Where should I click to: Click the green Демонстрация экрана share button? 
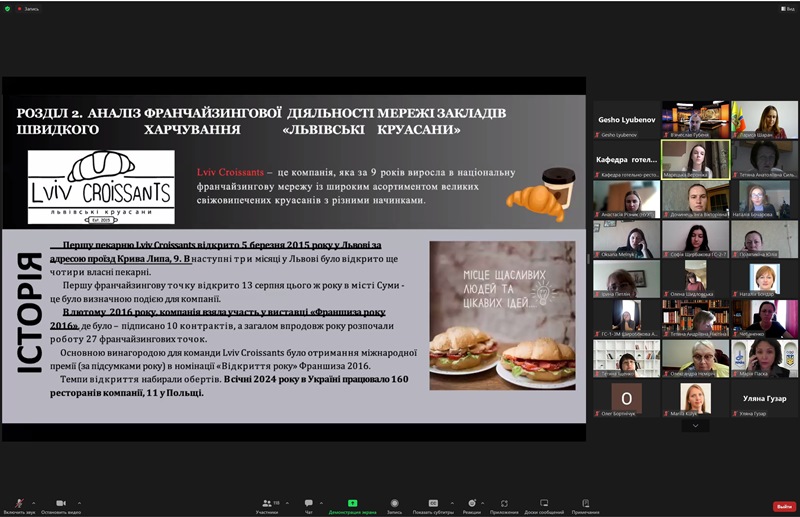(353, 506)
